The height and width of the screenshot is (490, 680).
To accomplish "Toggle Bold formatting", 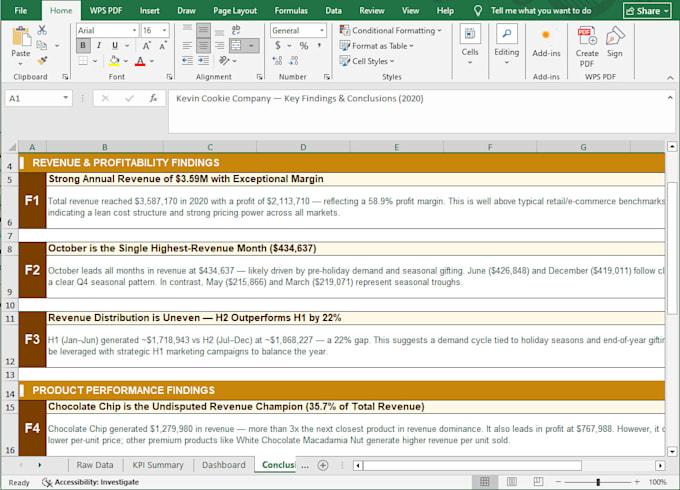I will pos(83,46).
